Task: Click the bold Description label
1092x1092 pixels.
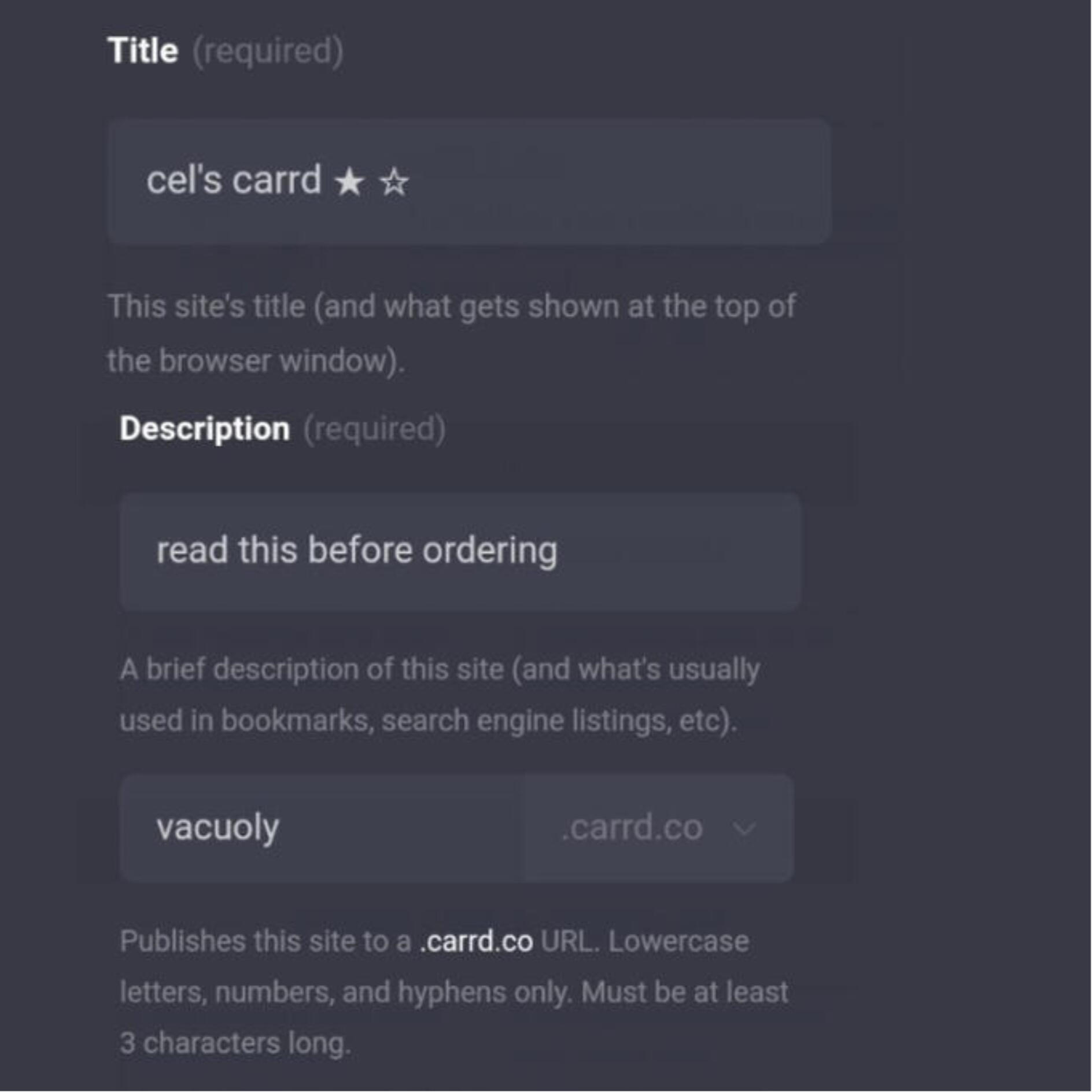Action: pyautogui.click(x=205, y=429)
